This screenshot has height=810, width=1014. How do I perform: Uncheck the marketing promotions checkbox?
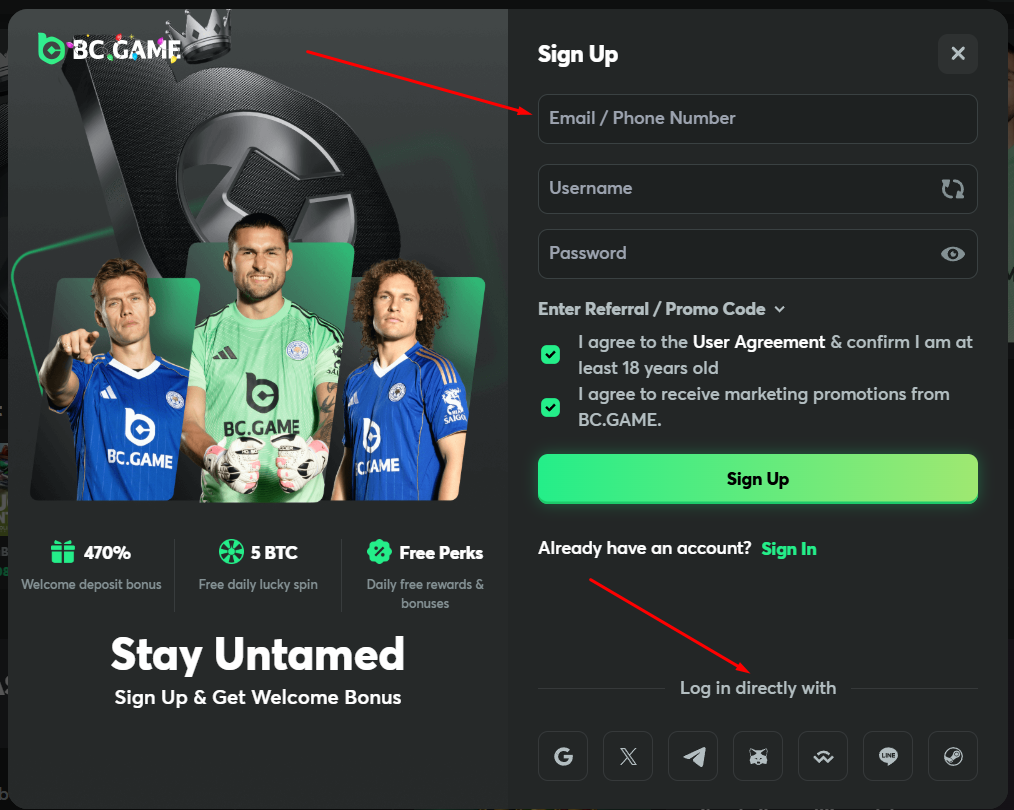(550, 407)
